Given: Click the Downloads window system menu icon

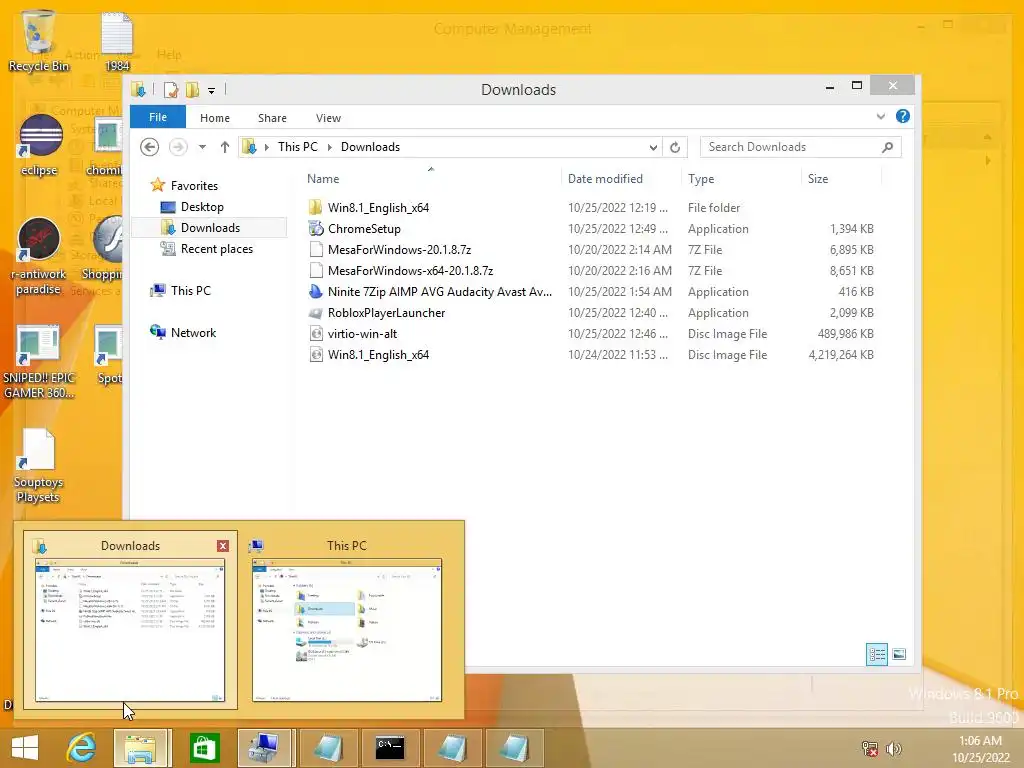Looking at the screenshot, I should click(138, 89).
